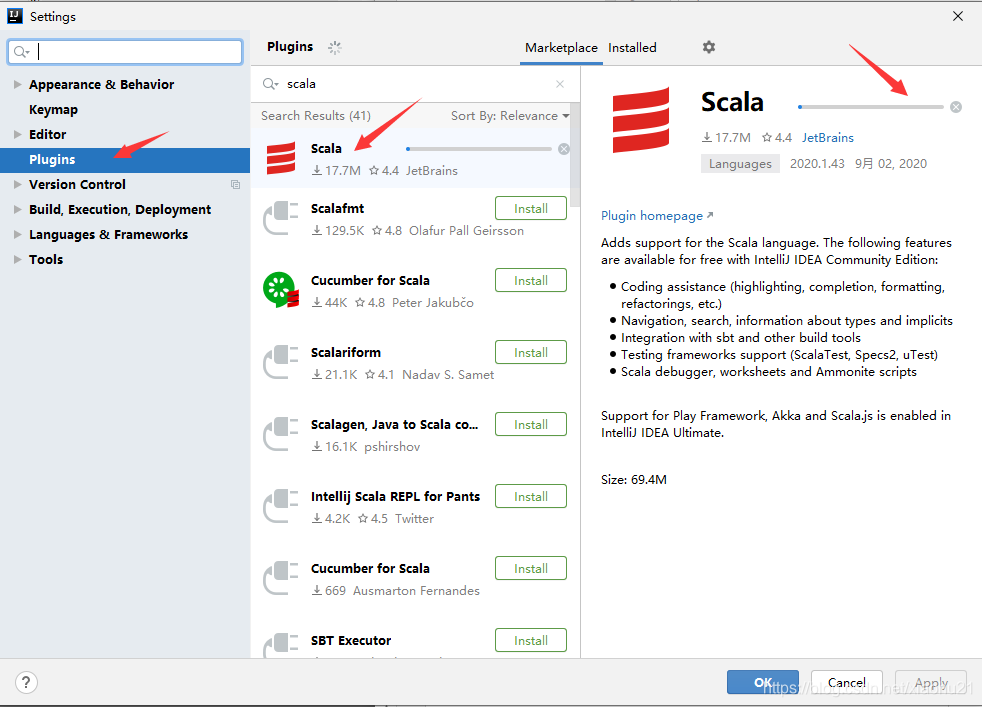Open plugin search options magnifier icon
This screenshot has height=707, width=982.
271,84
